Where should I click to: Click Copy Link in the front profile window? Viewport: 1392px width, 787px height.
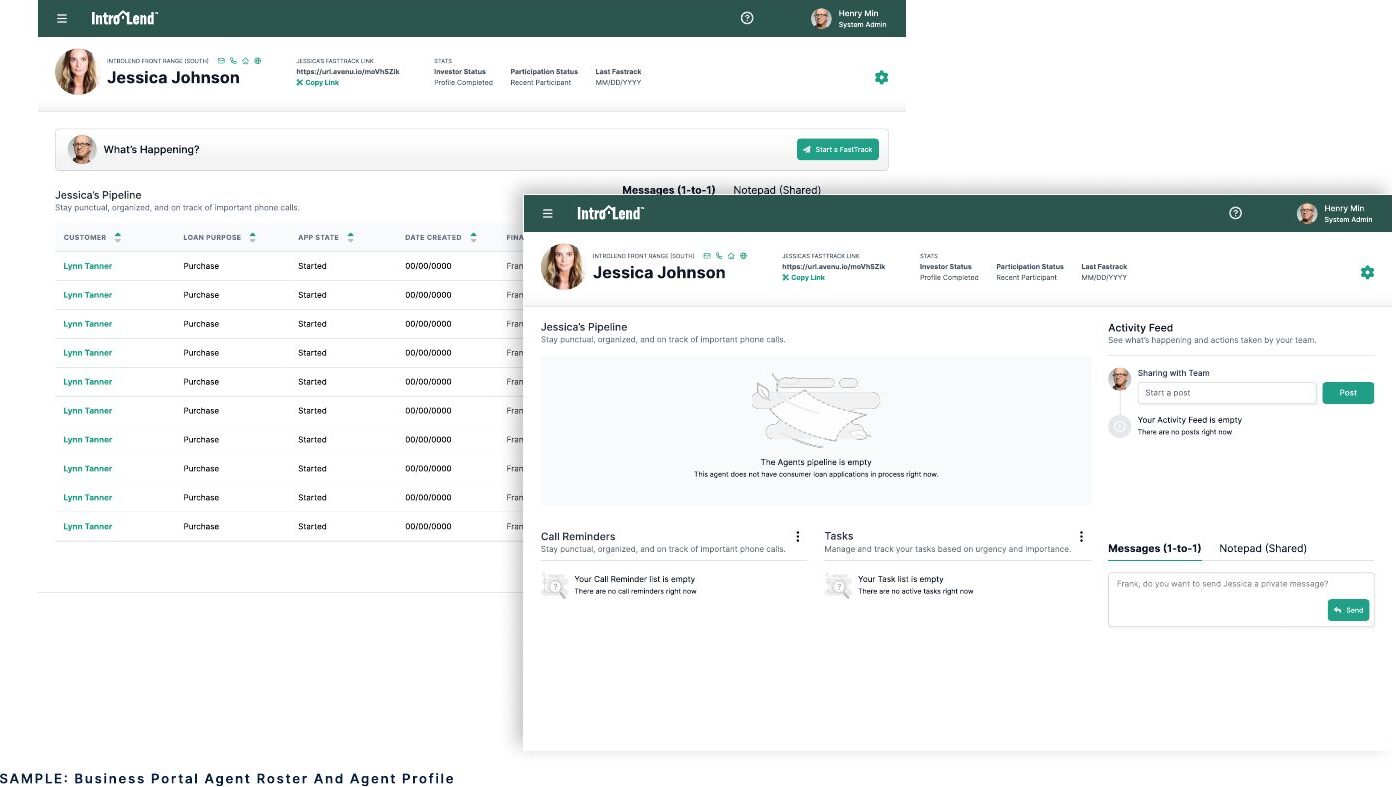click(804, 278)
